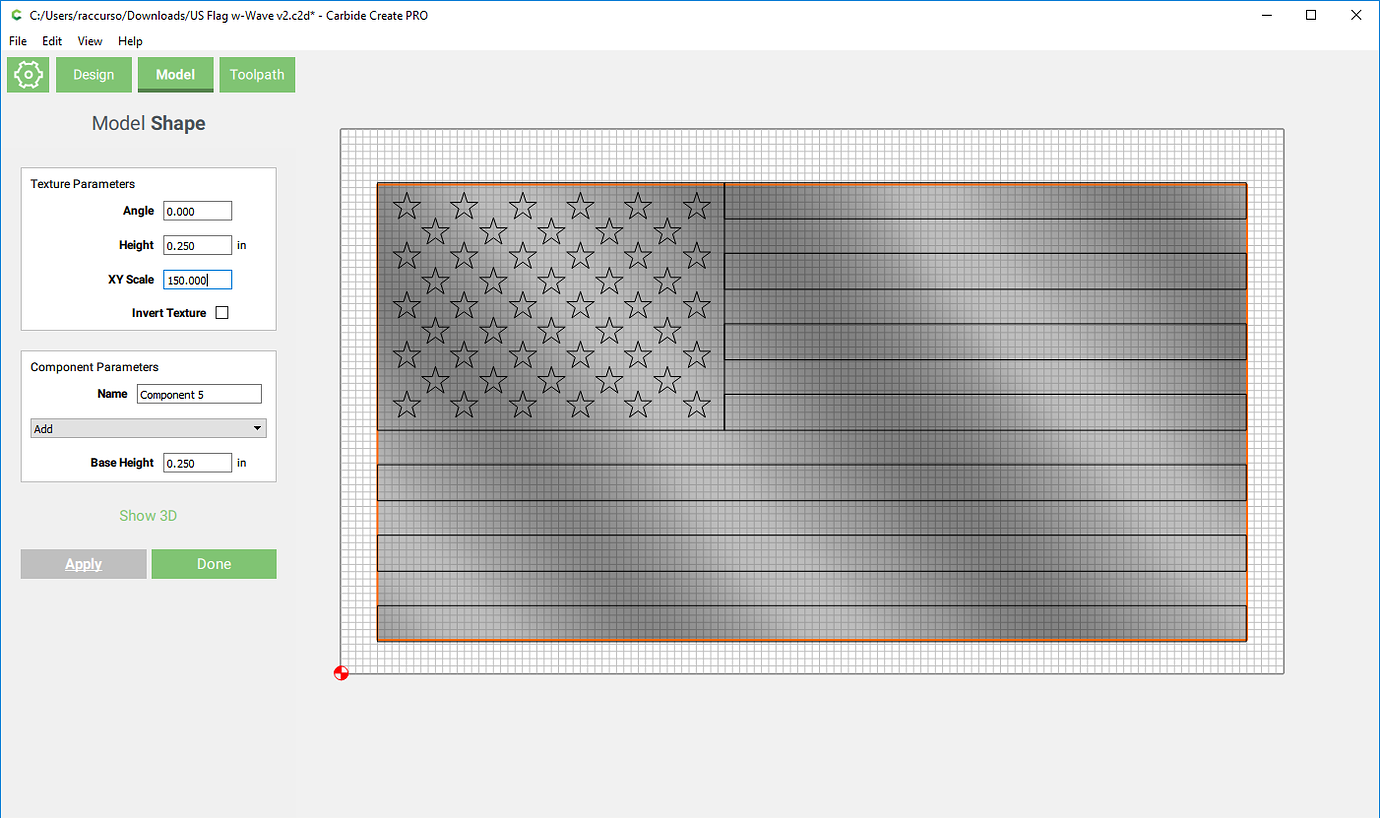Click the Angle input field
Image resolution: width=1380 pixels, height=818 pixels.
[198, 211]
